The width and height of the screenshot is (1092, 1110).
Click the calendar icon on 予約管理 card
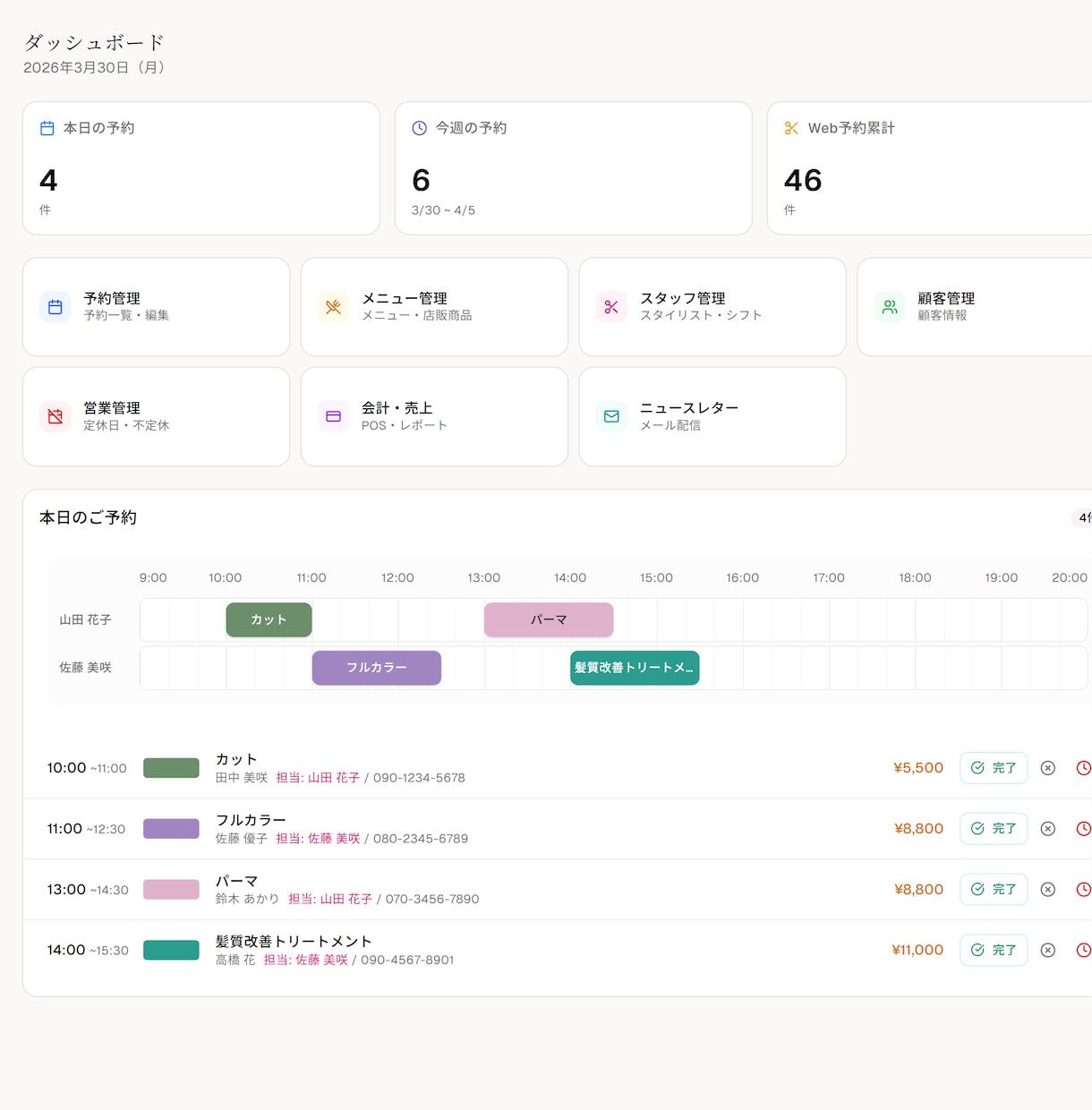tap(55, 307)
